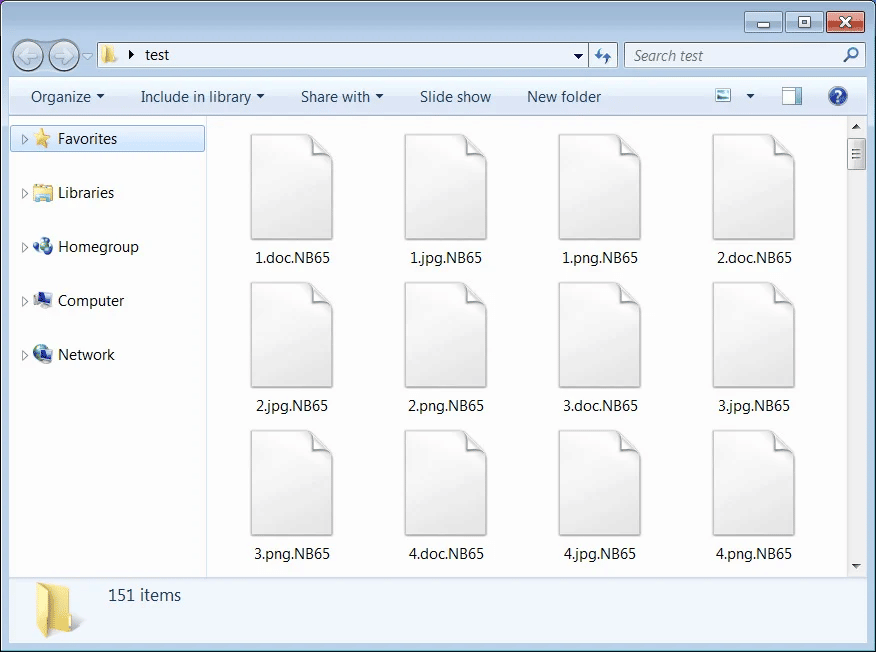Select the 1.doc.NB65 file icon
876x652 pixels.
(291, 188)
